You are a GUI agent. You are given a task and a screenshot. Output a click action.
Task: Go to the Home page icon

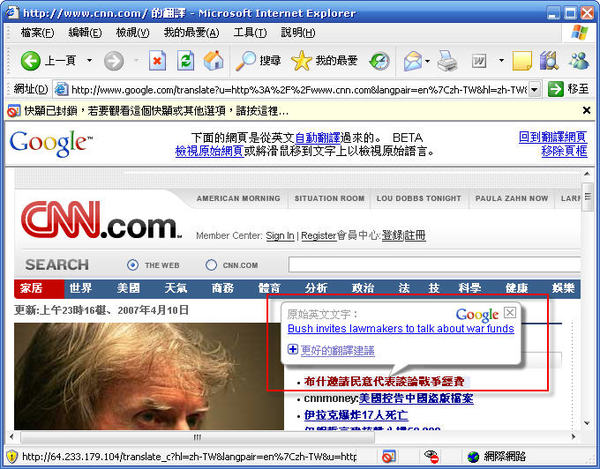point(214,61)
